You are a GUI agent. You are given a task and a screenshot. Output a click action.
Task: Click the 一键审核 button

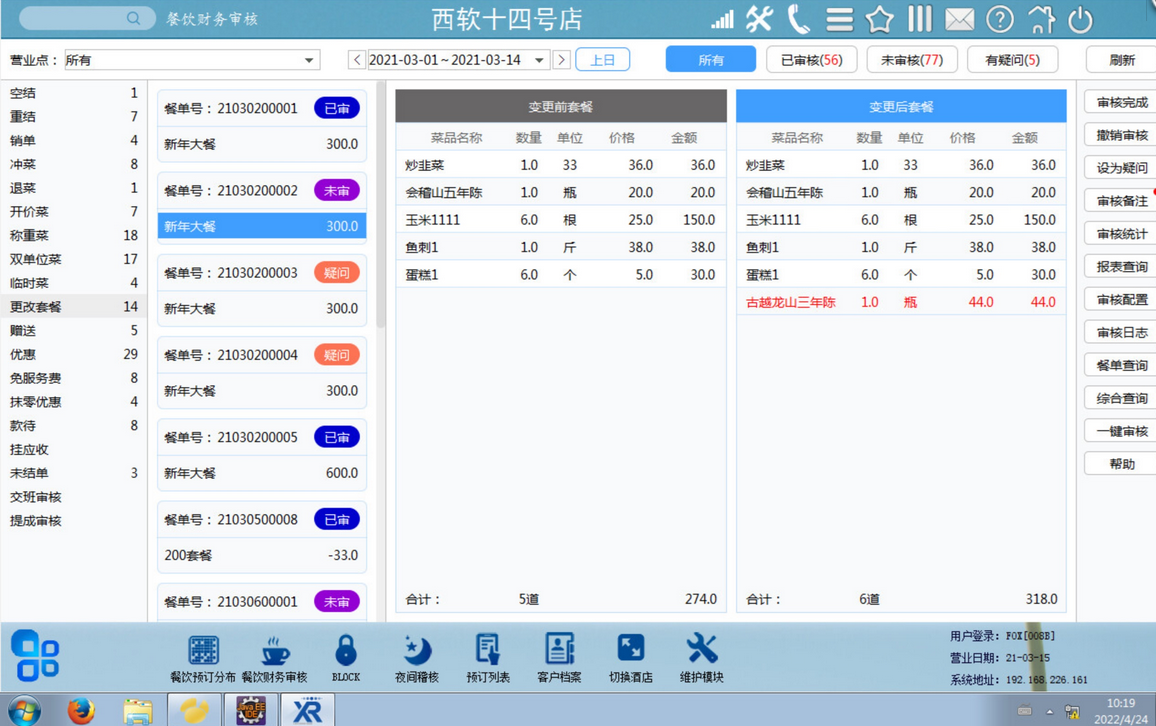click(1121, 431)
